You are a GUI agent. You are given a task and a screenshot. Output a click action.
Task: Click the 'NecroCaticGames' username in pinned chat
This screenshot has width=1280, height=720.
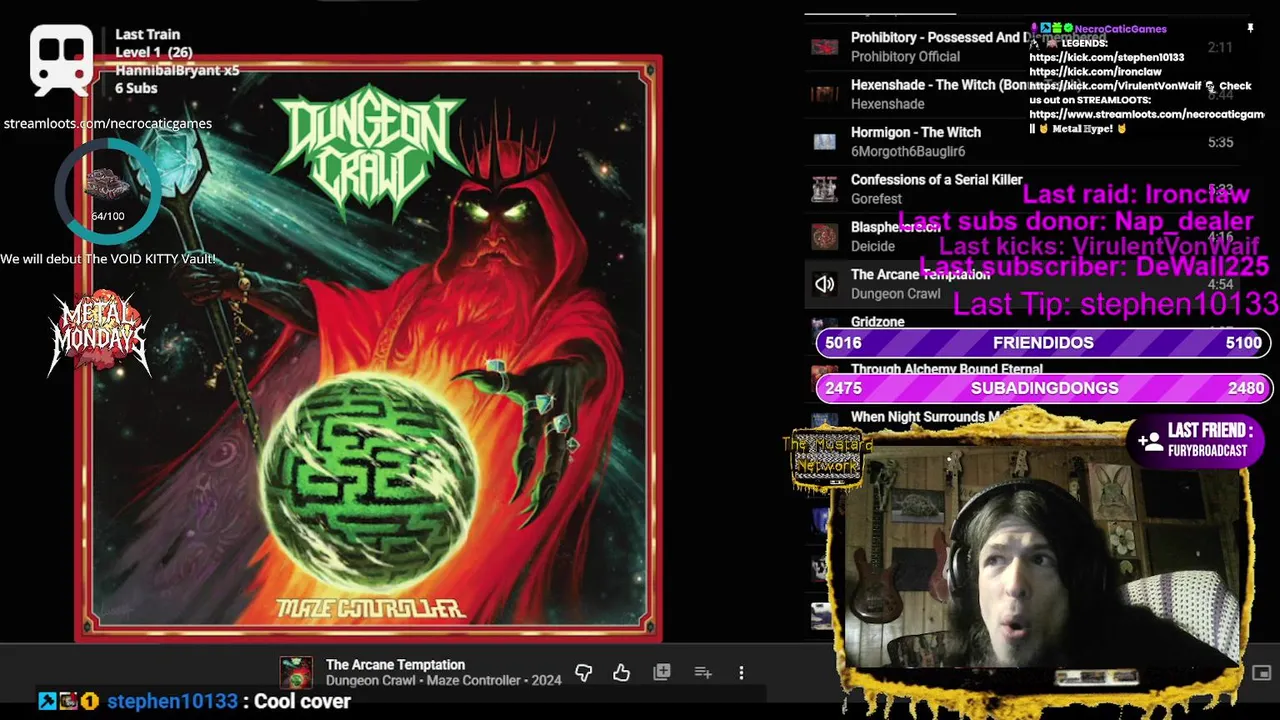[x=1120, y=29]
